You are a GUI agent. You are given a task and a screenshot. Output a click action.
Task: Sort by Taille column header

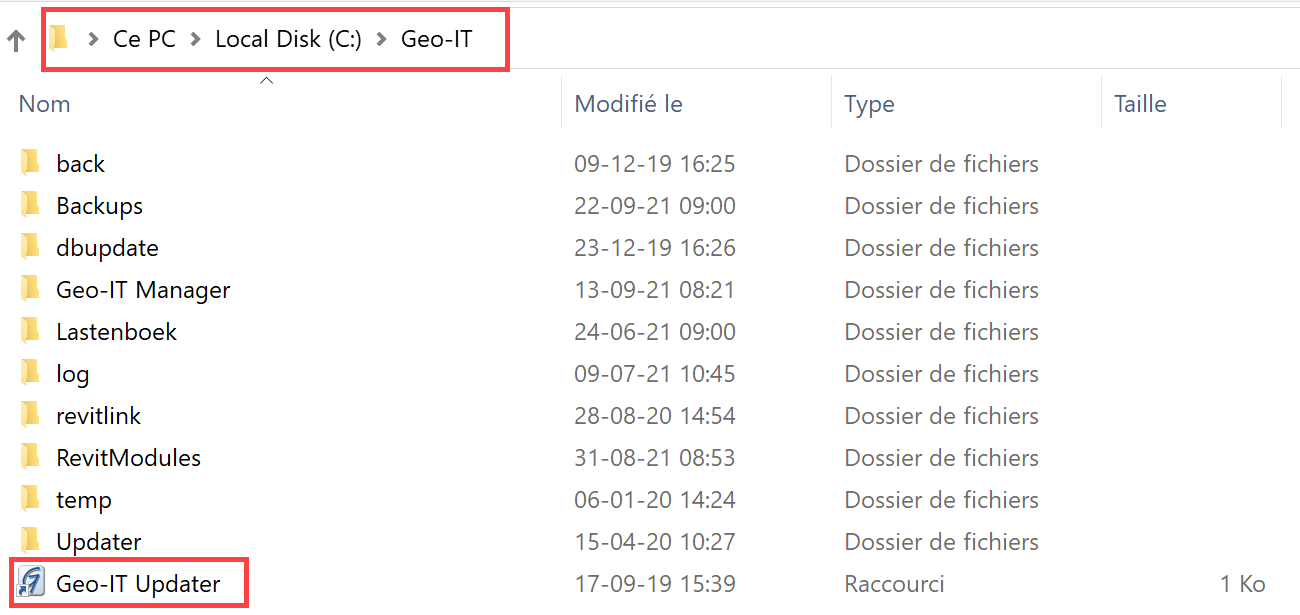pyautogui.click(x=1140, y=104)
